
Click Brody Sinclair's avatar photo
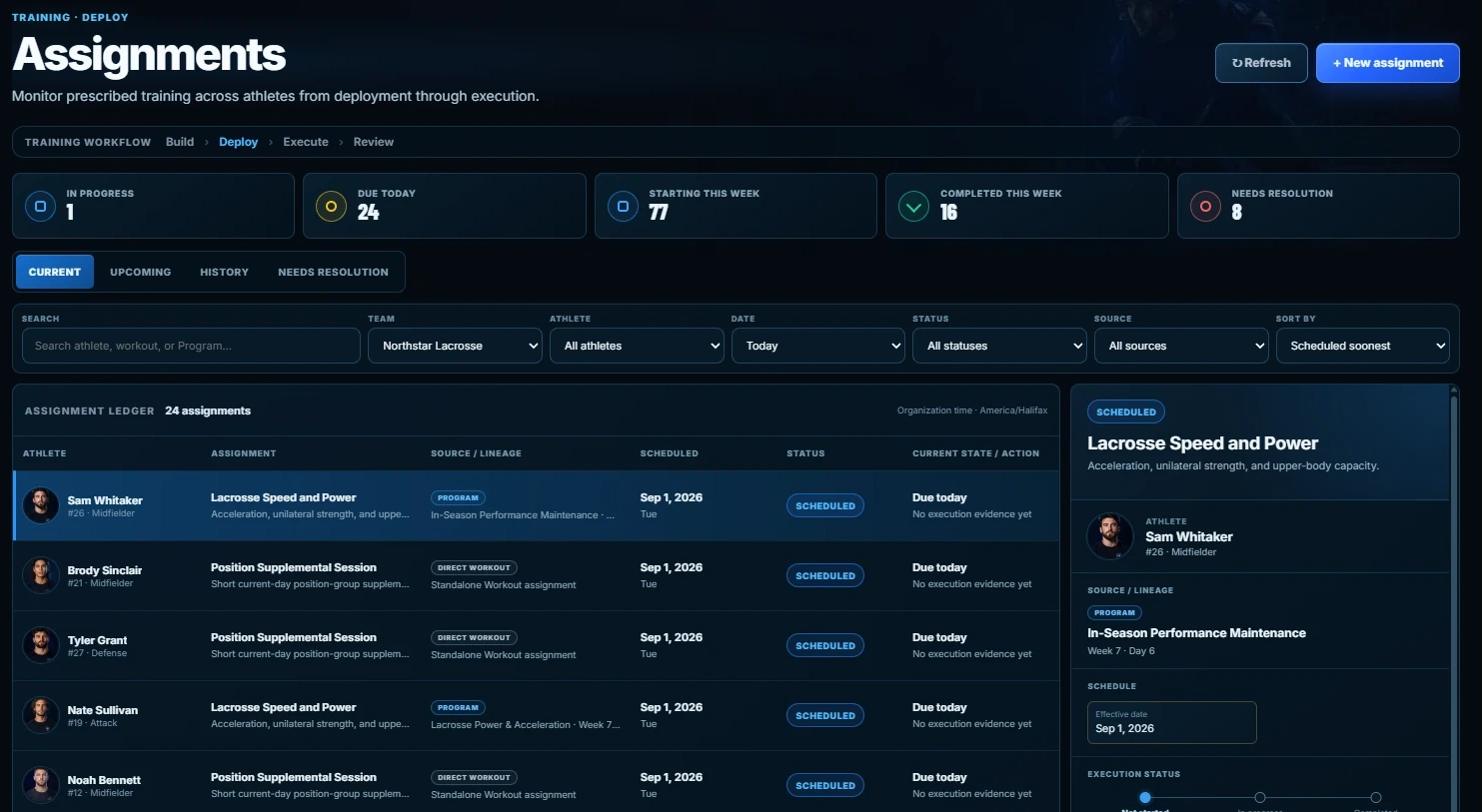point(41,575)
